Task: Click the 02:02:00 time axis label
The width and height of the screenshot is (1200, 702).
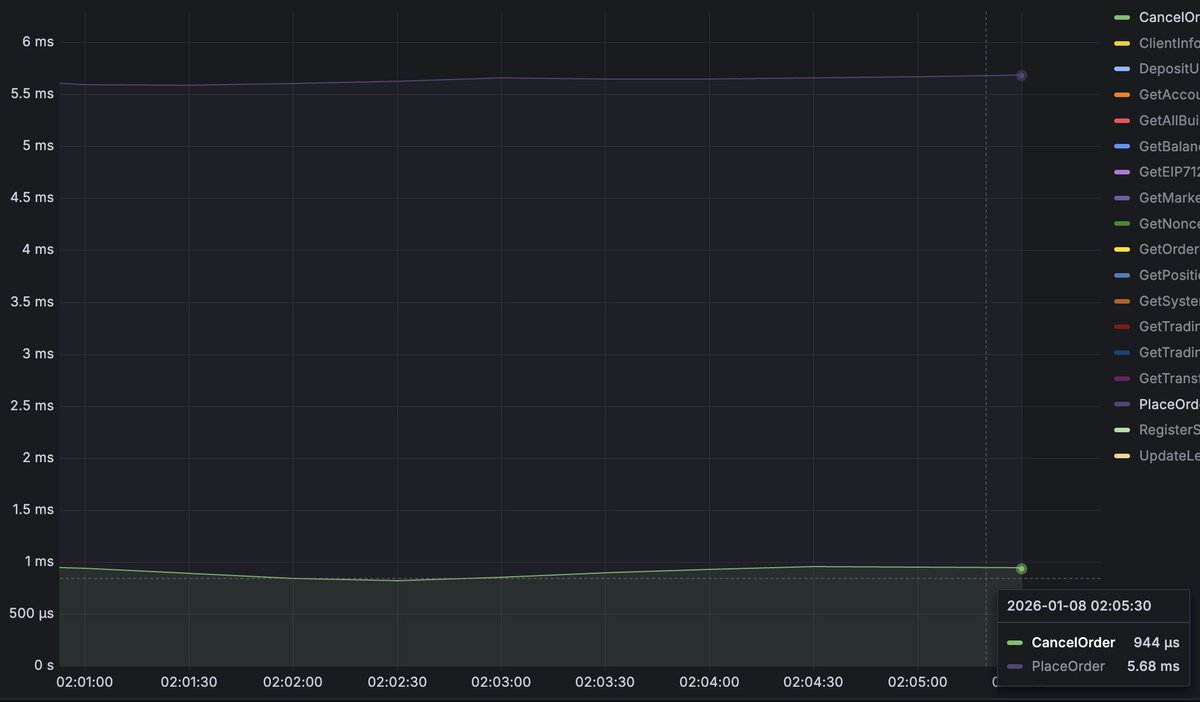Action: pos(293,682)
